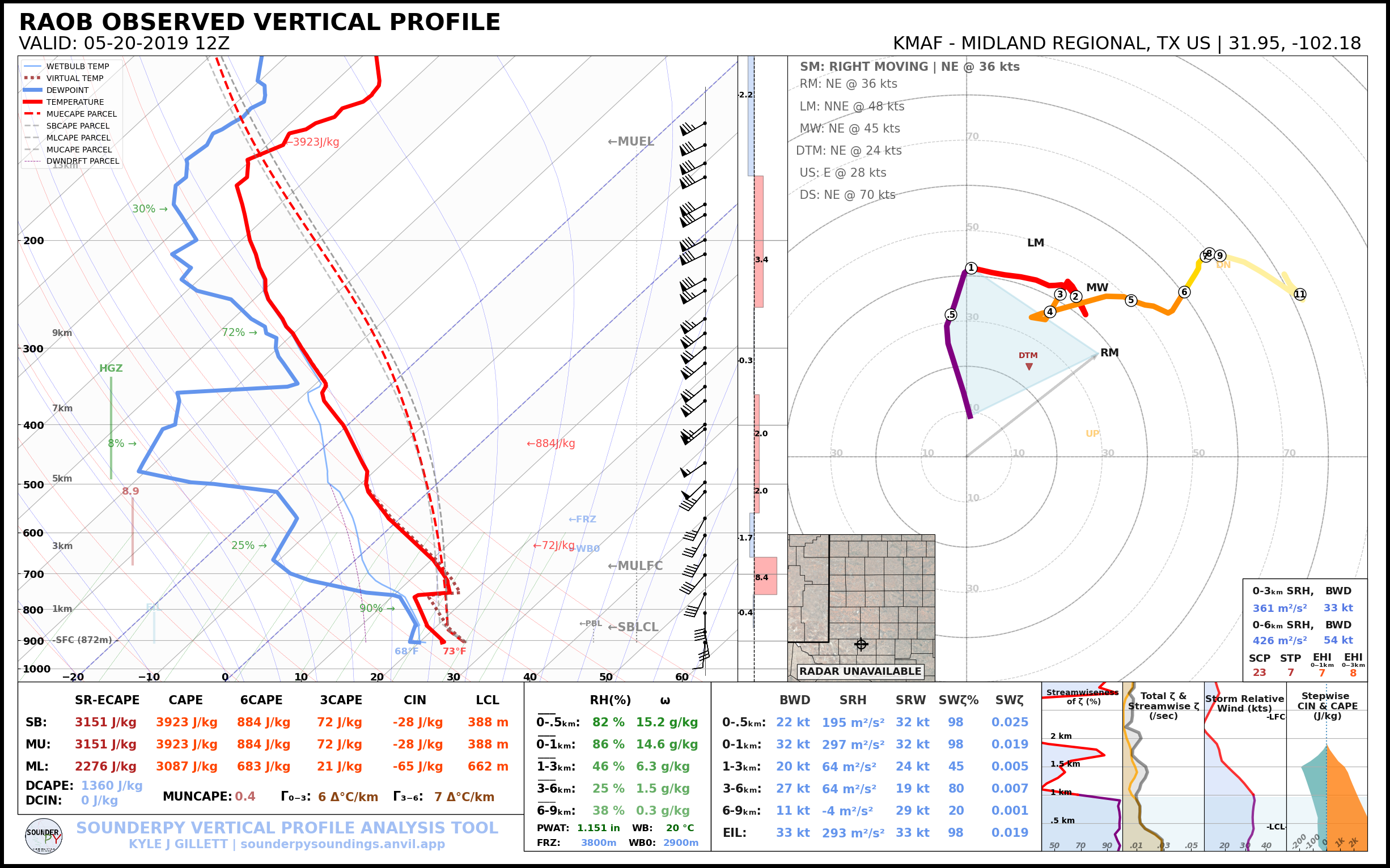Click the Stepwise CIN & CAPE panel title
The height and width of the screenshot is (868, 1390).
(1327, 705)
